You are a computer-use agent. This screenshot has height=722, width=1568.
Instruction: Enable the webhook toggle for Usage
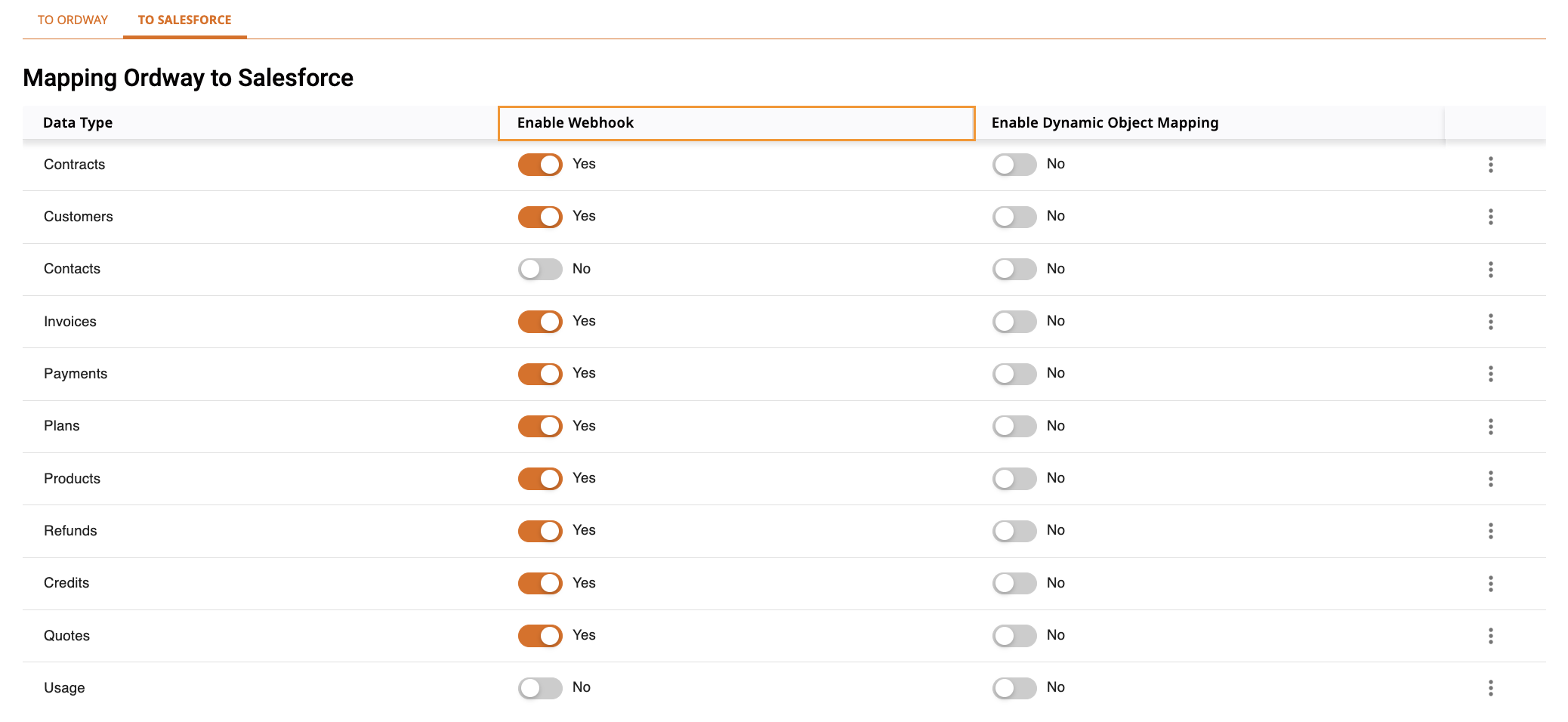point(540,688)
